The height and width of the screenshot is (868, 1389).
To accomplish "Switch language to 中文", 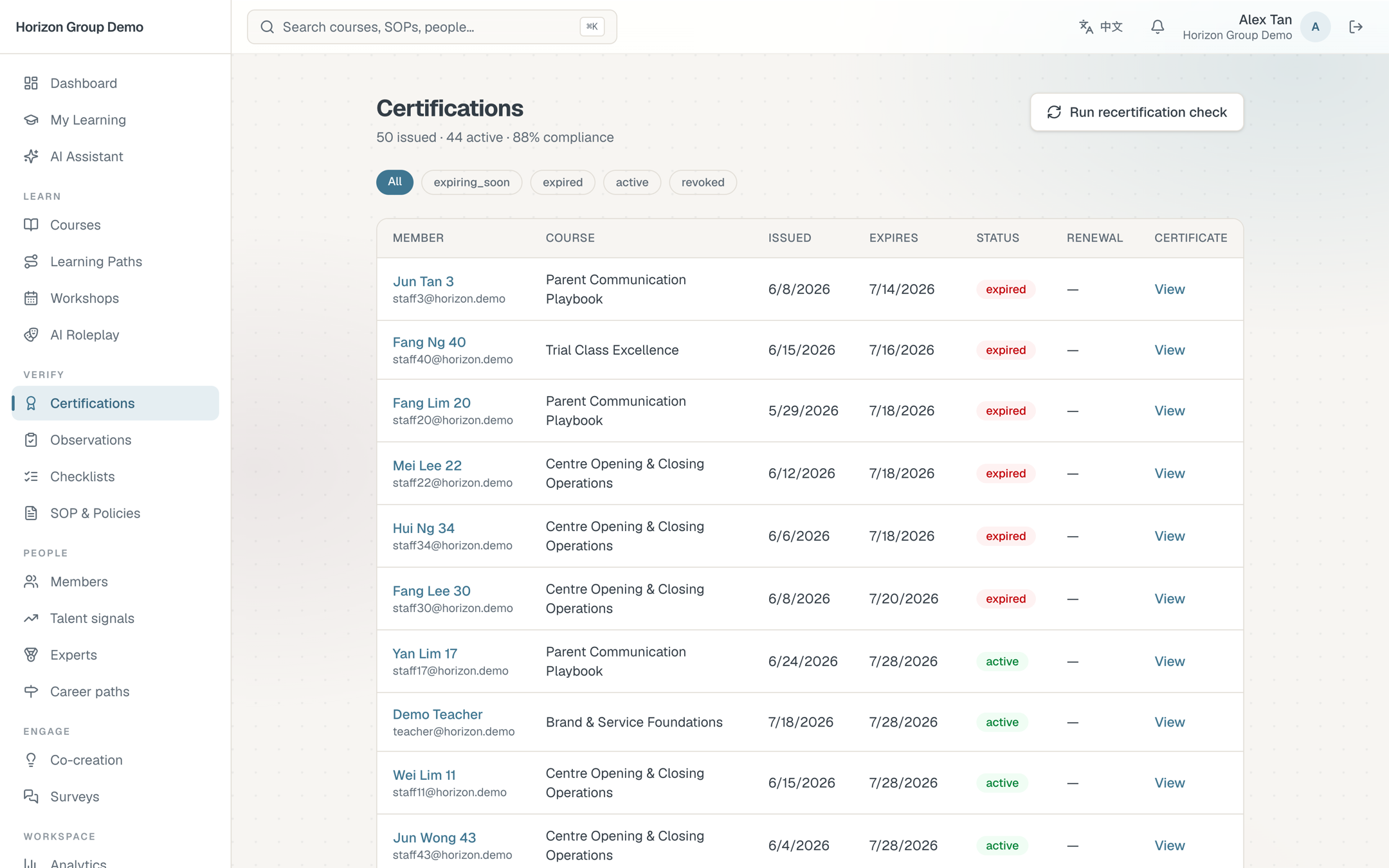I will click(1101, 27).
